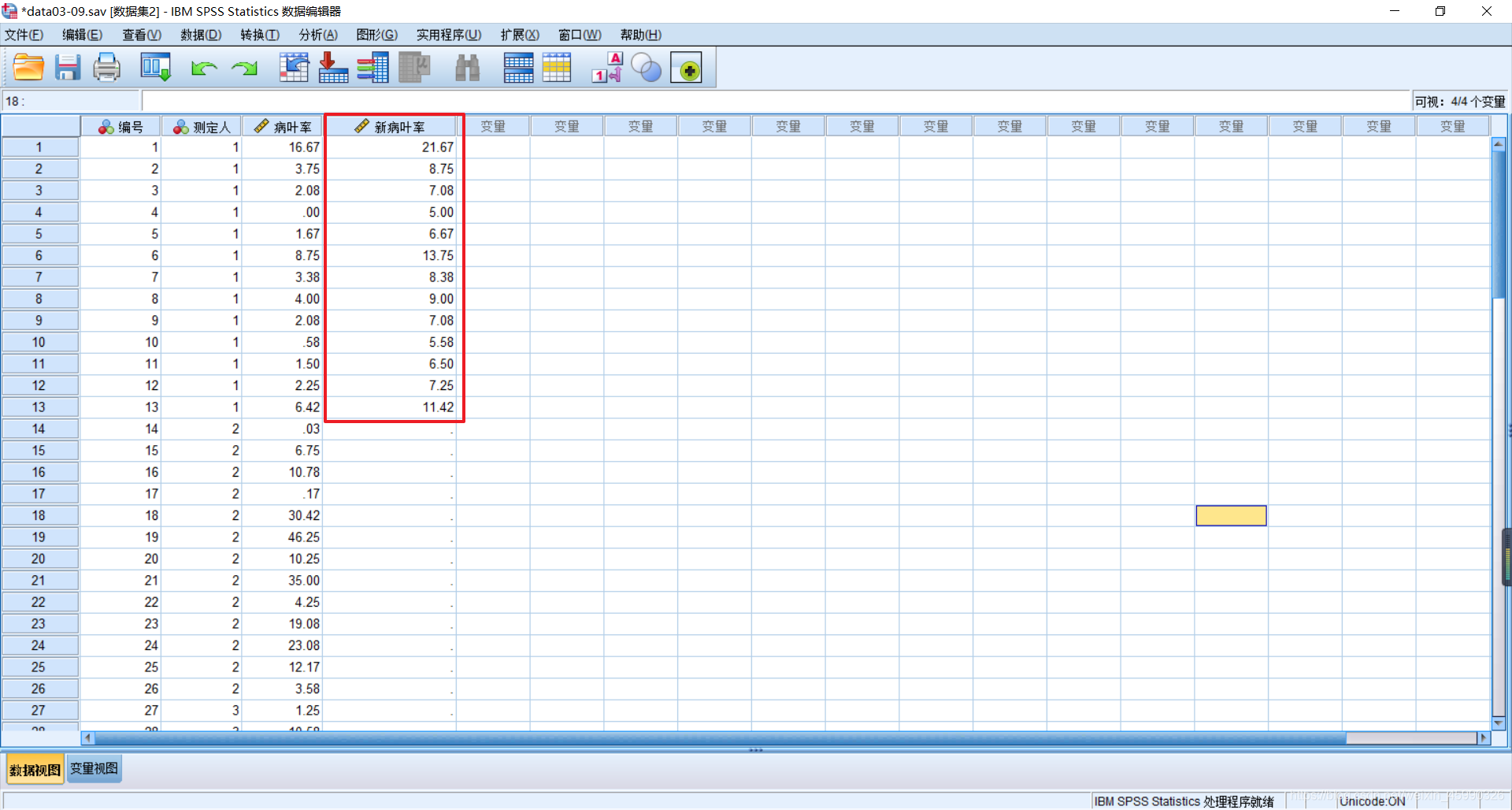
Task: Select the 病叶率 column header
Action: [x=283, y=127]
